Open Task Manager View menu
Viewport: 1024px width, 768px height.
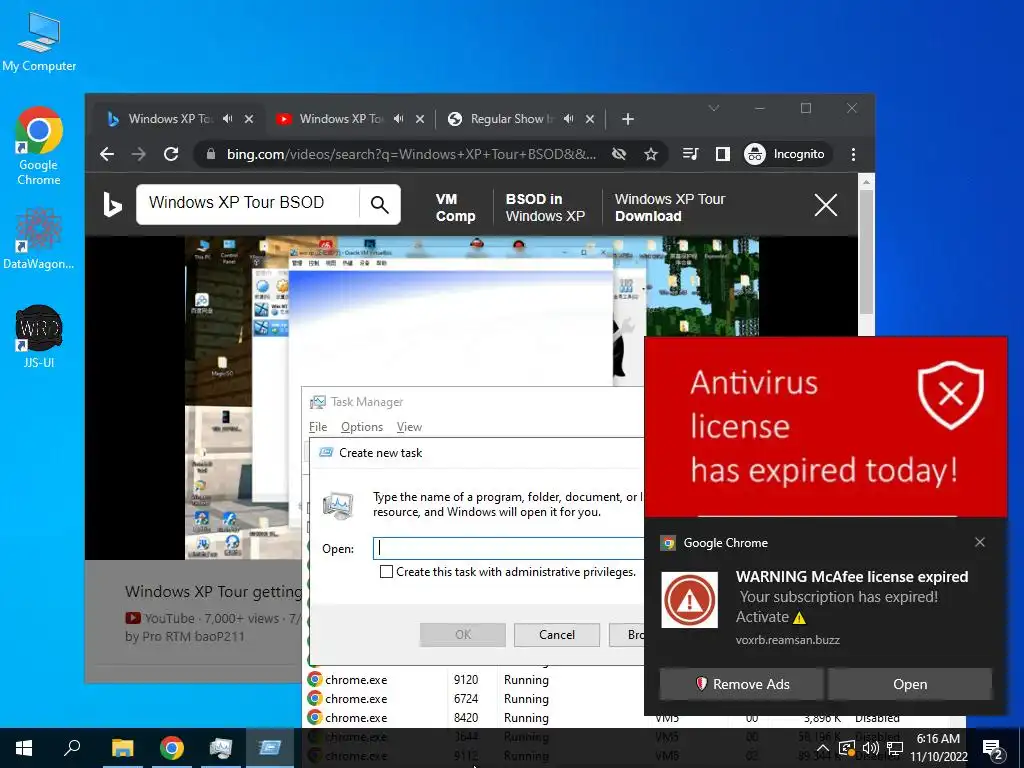[409, 427]
